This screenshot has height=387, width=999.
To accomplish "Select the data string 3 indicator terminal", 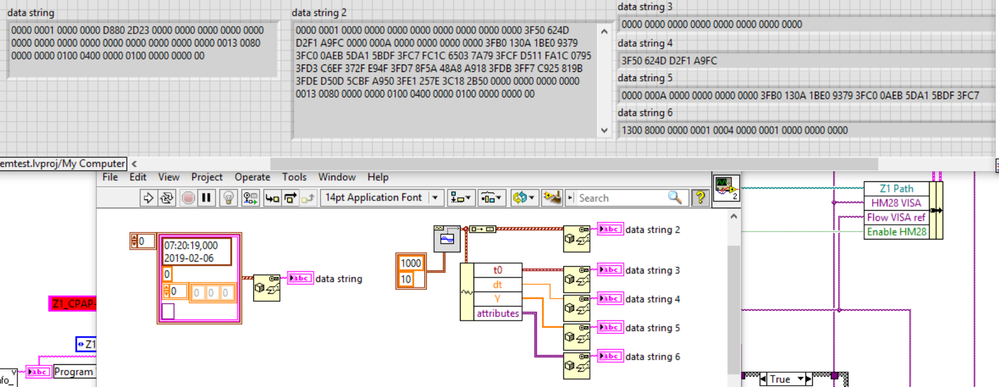I will click(610, 270).
